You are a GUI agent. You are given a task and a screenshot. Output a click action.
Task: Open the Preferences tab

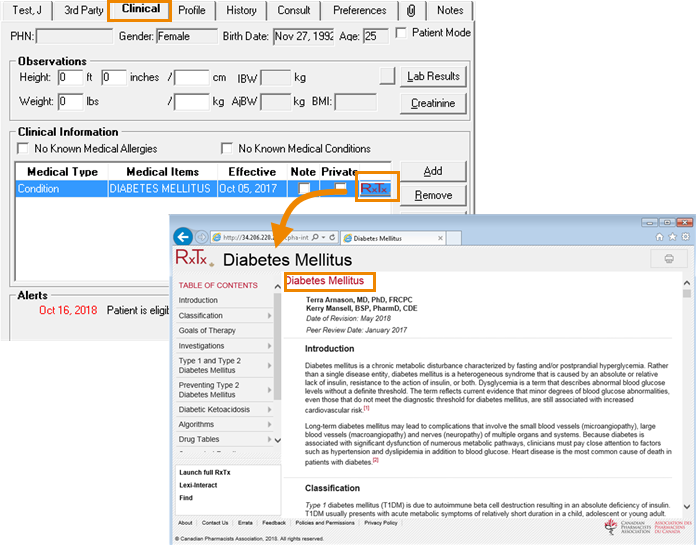(360, 11)
